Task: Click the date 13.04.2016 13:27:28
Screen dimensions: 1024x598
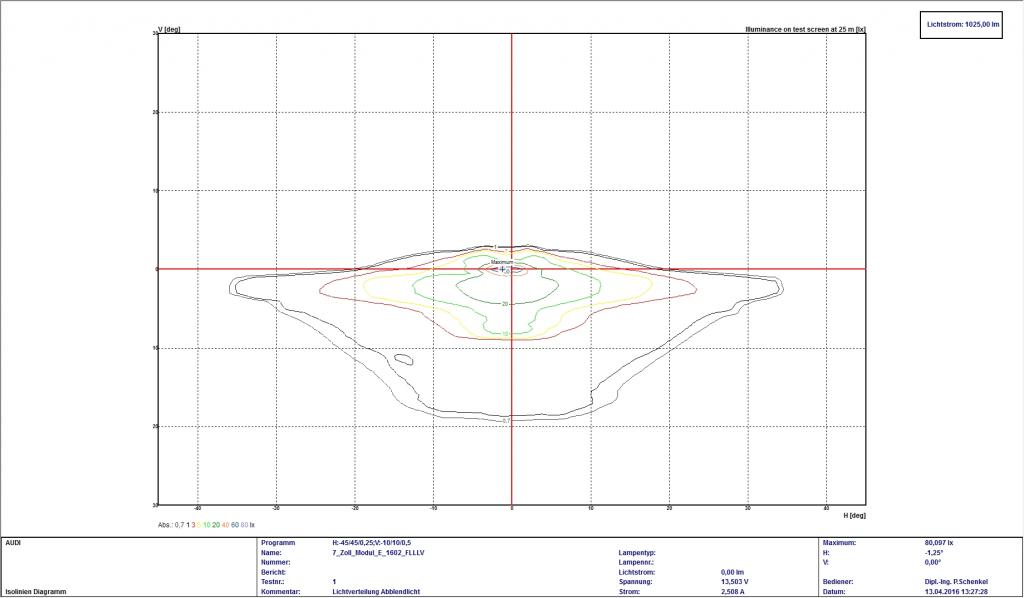Action: pyautogui.click(x=957, y=590)
